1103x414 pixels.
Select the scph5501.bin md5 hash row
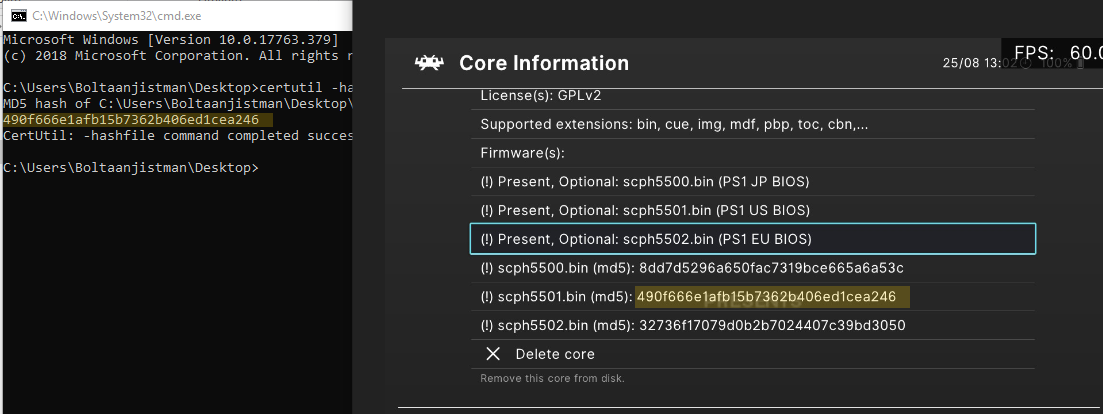point(753,297)
